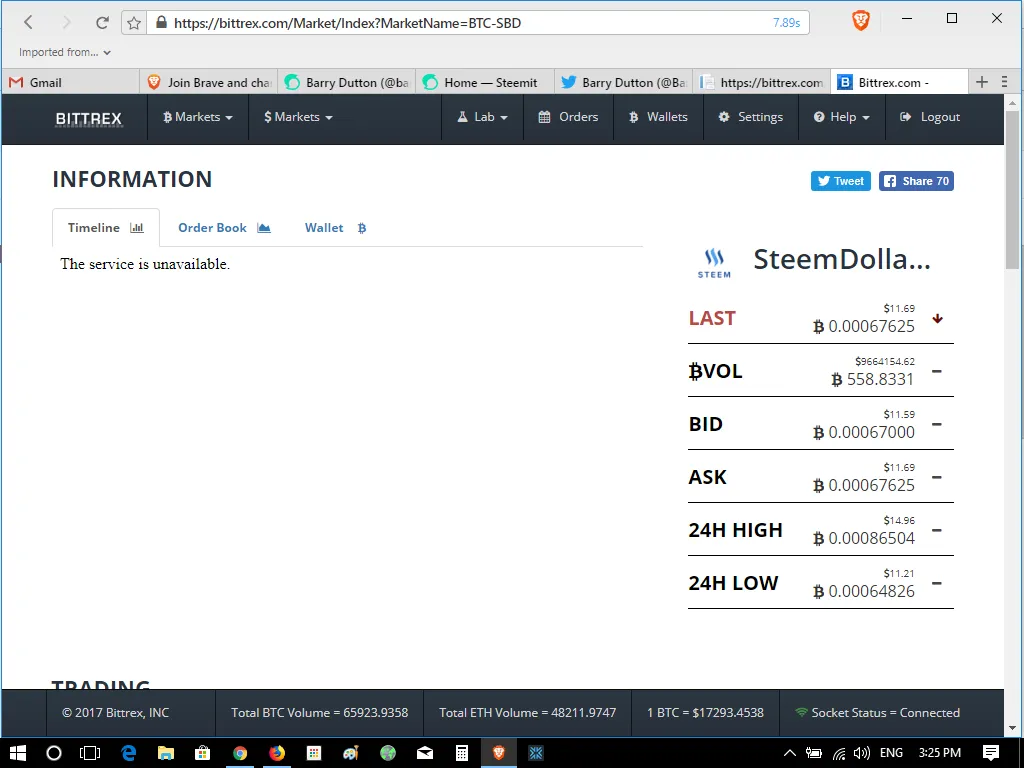
Task: Open File Explorer from the taskbar
Action: [166, 753]
